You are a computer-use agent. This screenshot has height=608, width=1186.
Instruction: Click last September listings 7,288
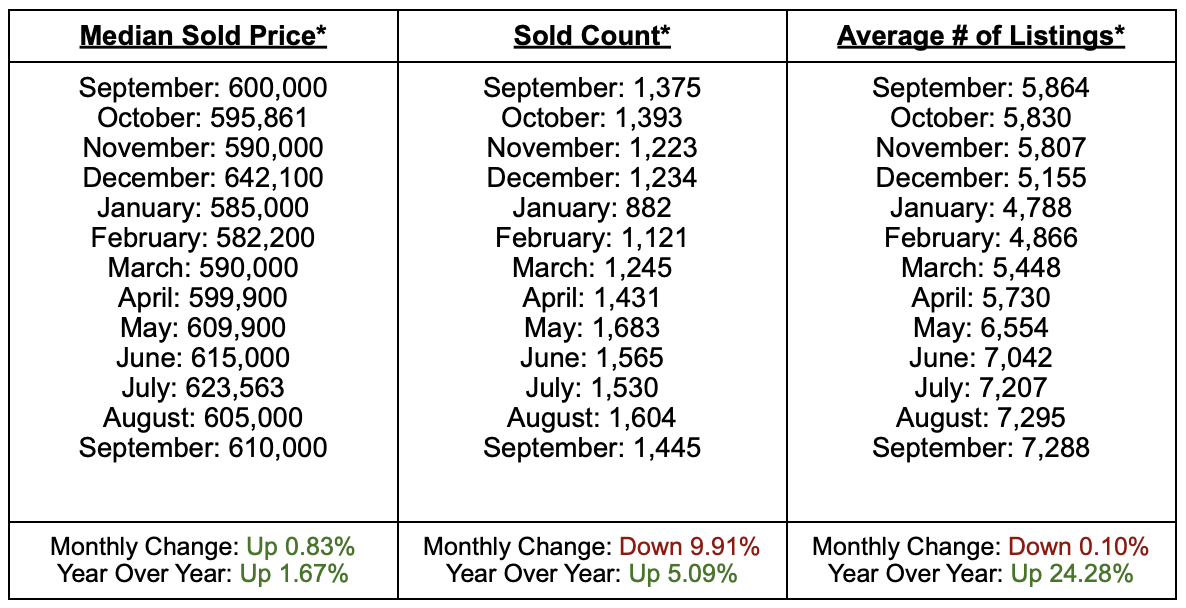pyautogui.click(x=980, y=447)
